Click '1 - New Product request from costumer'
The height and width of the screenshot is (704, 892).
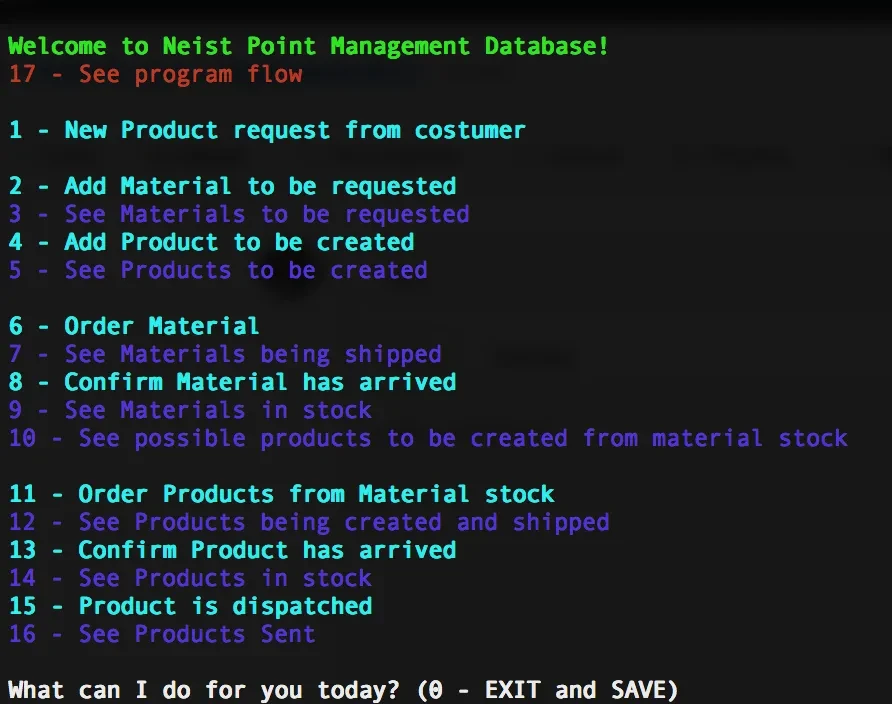pos(267,130)
